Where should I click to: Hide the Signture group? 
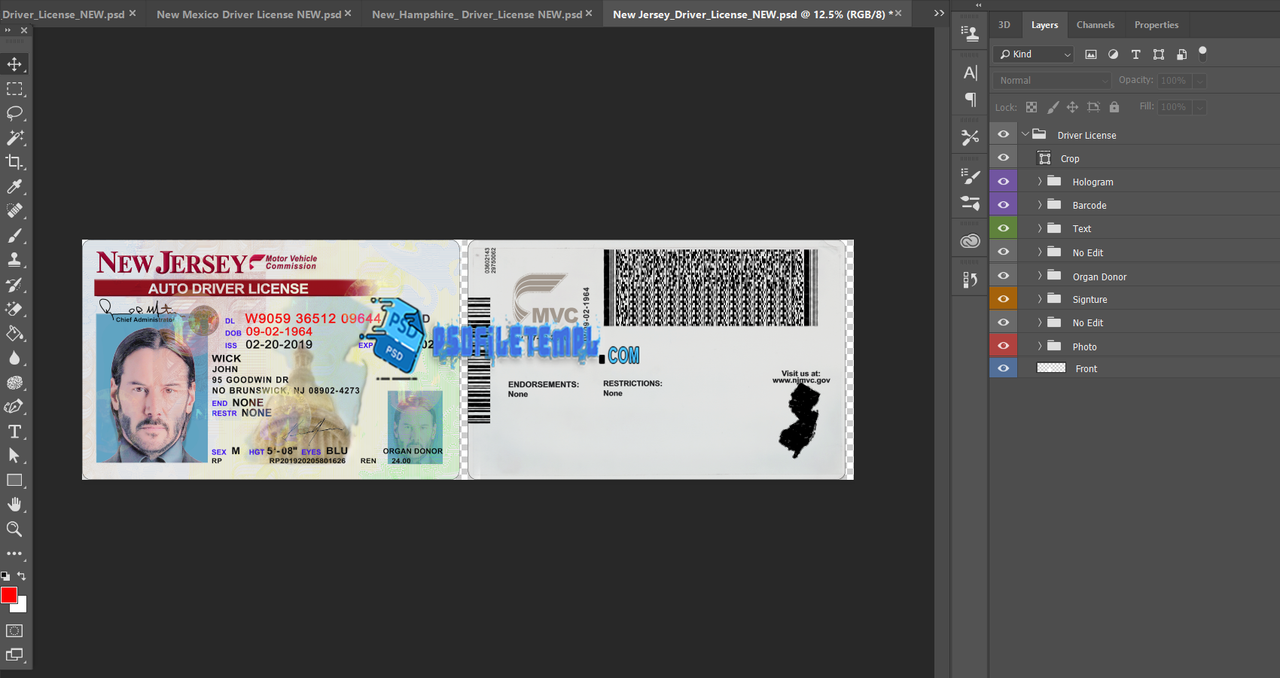1003,299
